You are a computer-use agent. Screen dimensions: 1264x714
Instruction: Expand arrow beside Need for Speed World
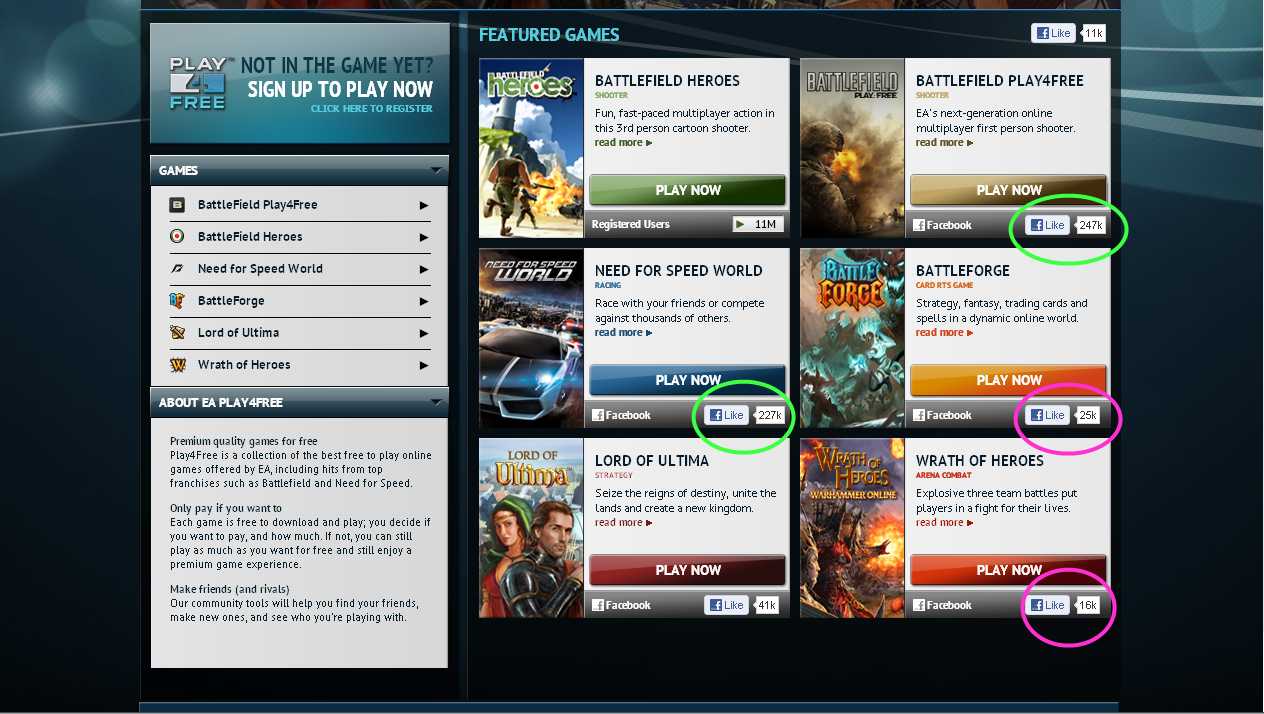click(x=424, y=269)
